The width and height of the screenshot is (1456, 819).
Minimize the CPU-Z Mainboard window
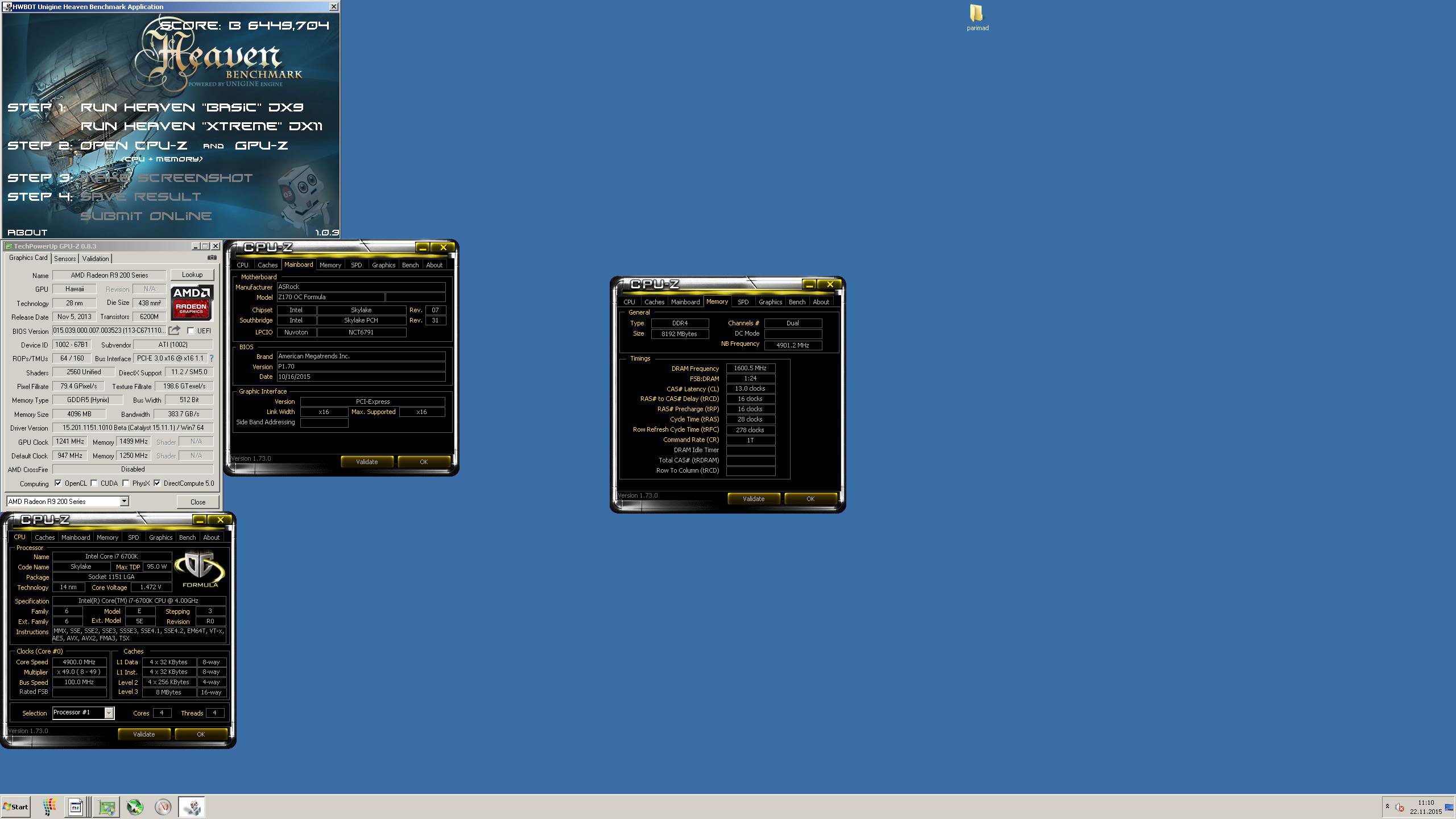pos(423,247)
